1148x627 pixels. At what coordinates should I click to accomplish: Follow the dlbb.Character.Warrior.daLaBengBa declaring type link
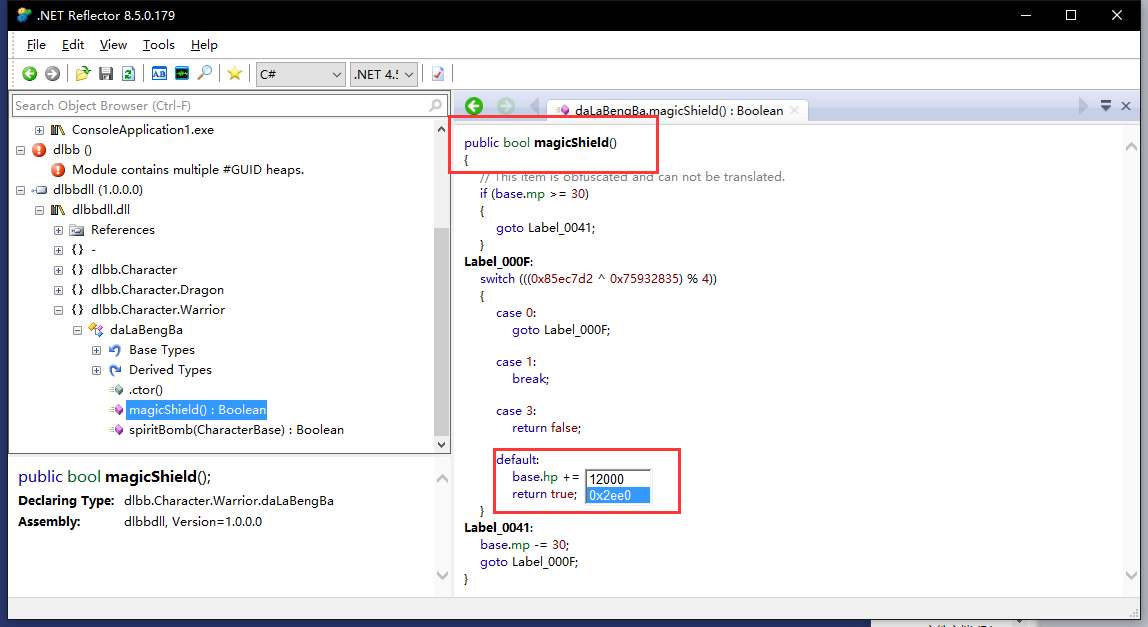[x=228, y=501]
